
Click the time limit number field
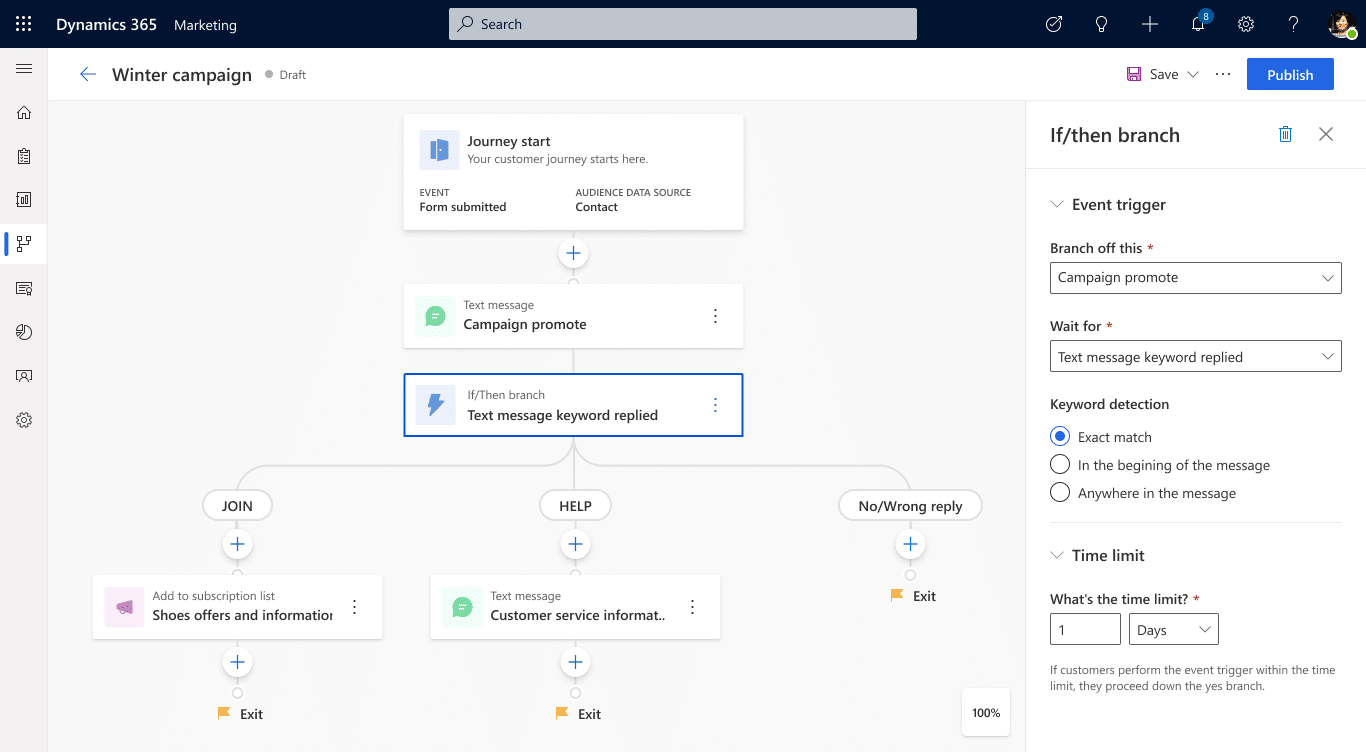[x=1085, y=630]
